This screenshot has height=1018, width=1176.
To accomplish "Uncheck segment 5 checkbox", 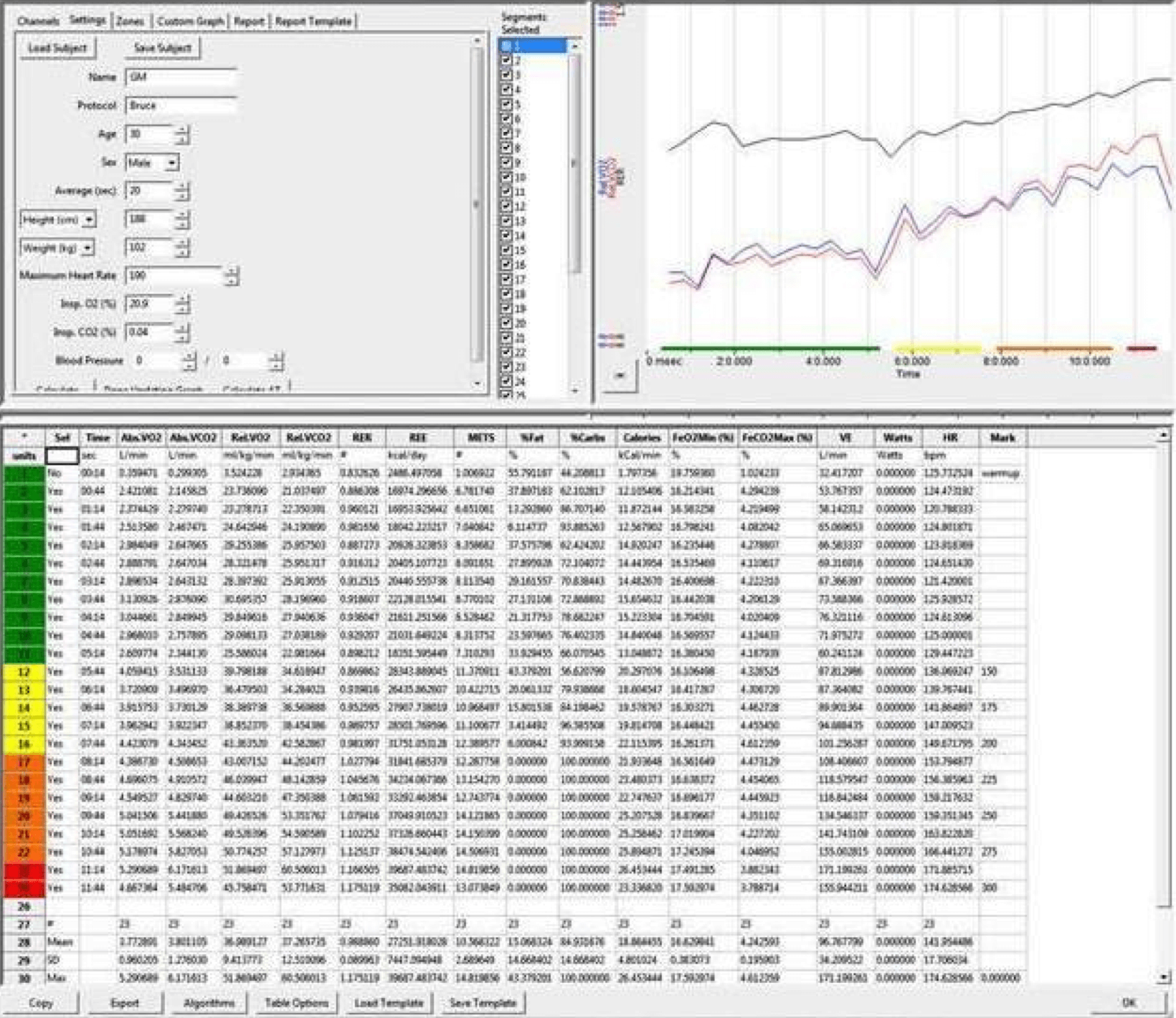I will pos(506,104).
